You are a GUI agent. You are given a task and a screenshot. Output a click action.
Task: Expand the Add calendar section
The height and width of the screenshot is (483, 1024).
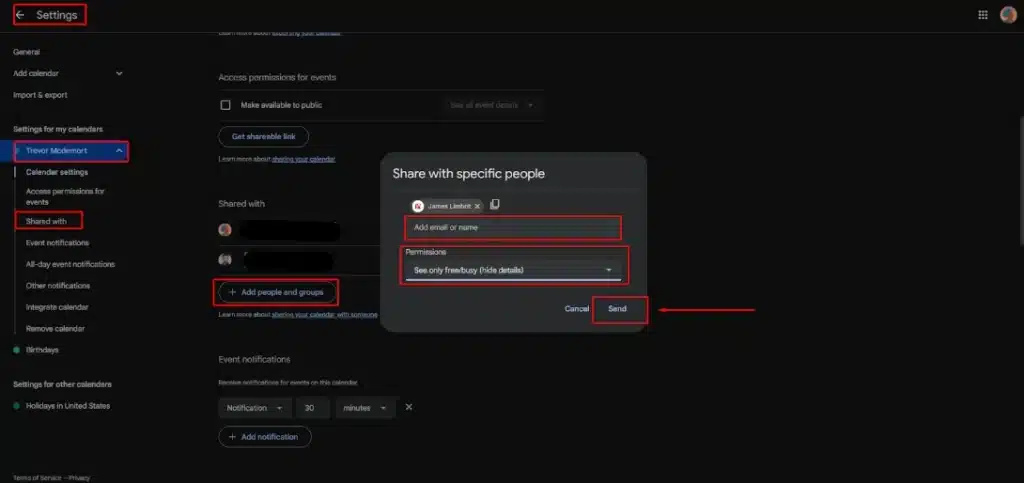point(119,73)
